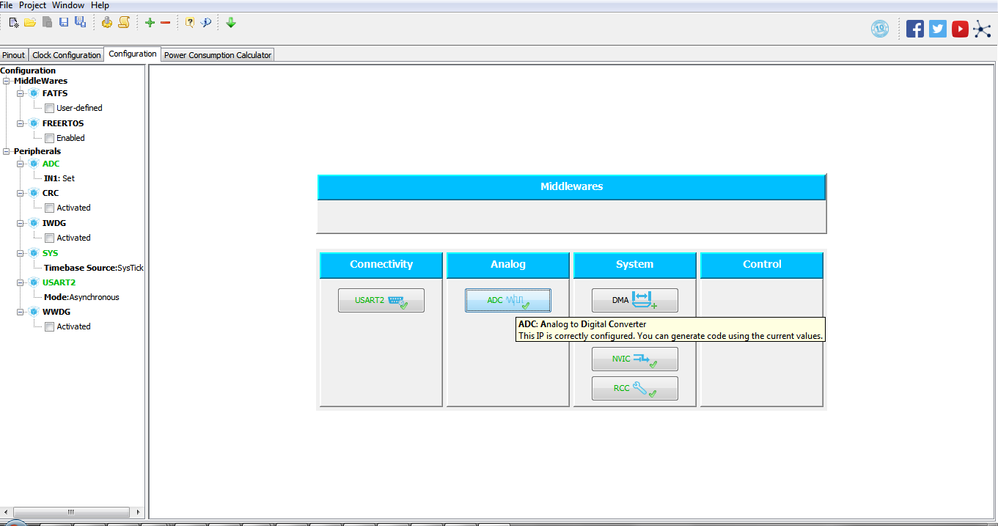Image resolution: width=998 pixels, height=526 pixels.
Task: Tick the WWDG Activated checkbox
Action: tap(49, 327)
